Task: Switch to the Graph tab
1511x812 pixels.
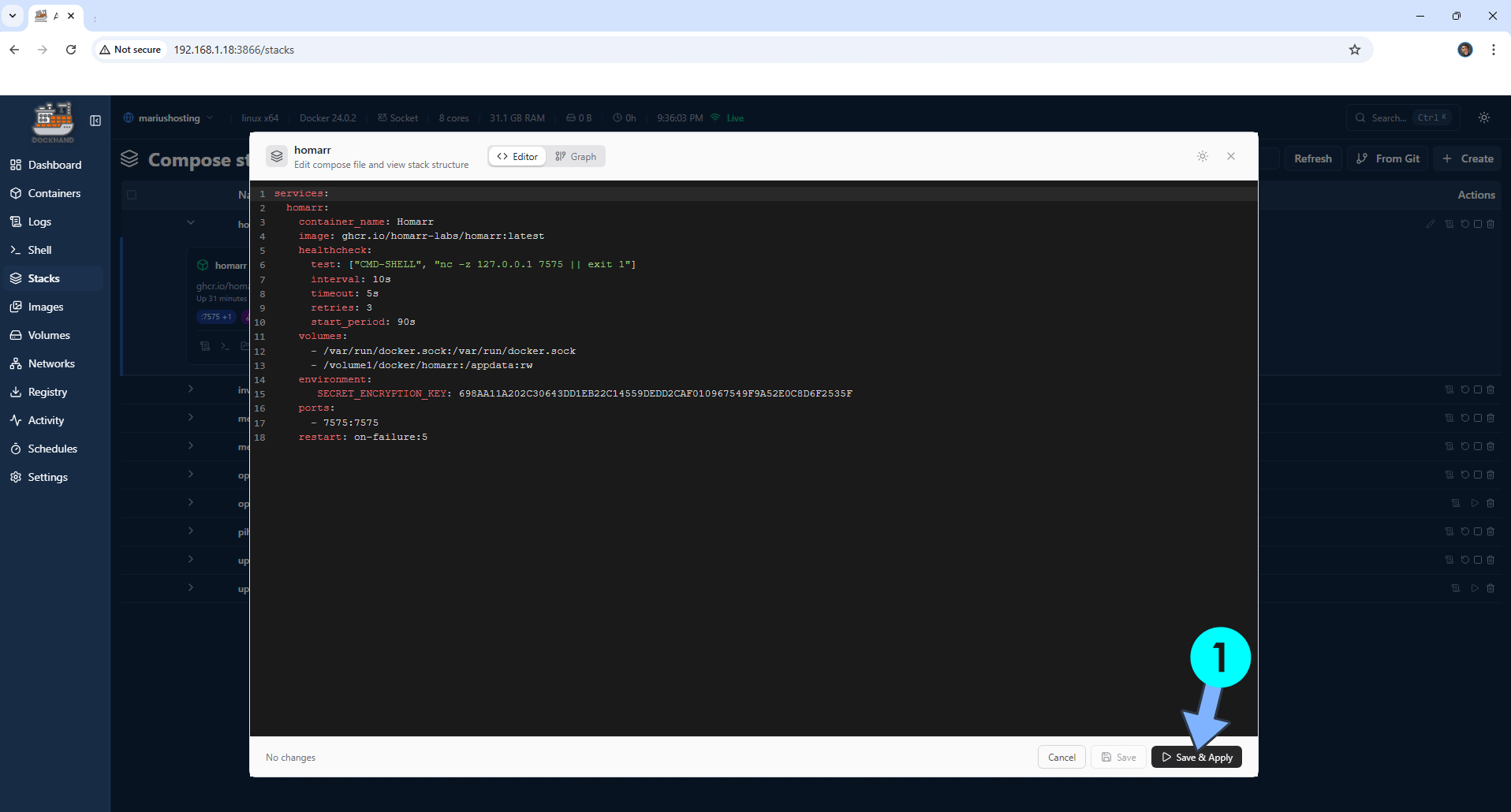Action: 576,156
